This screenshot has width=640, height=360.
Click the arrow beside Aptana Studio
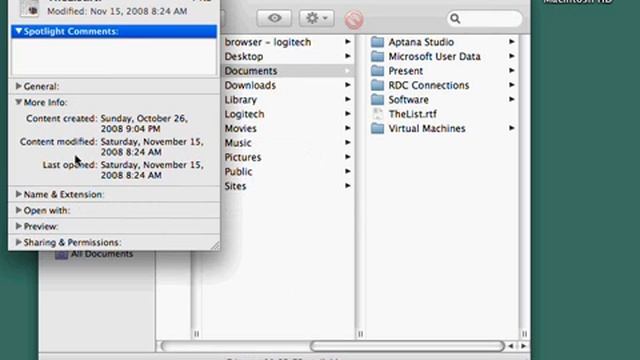click(x=511, y=42)
